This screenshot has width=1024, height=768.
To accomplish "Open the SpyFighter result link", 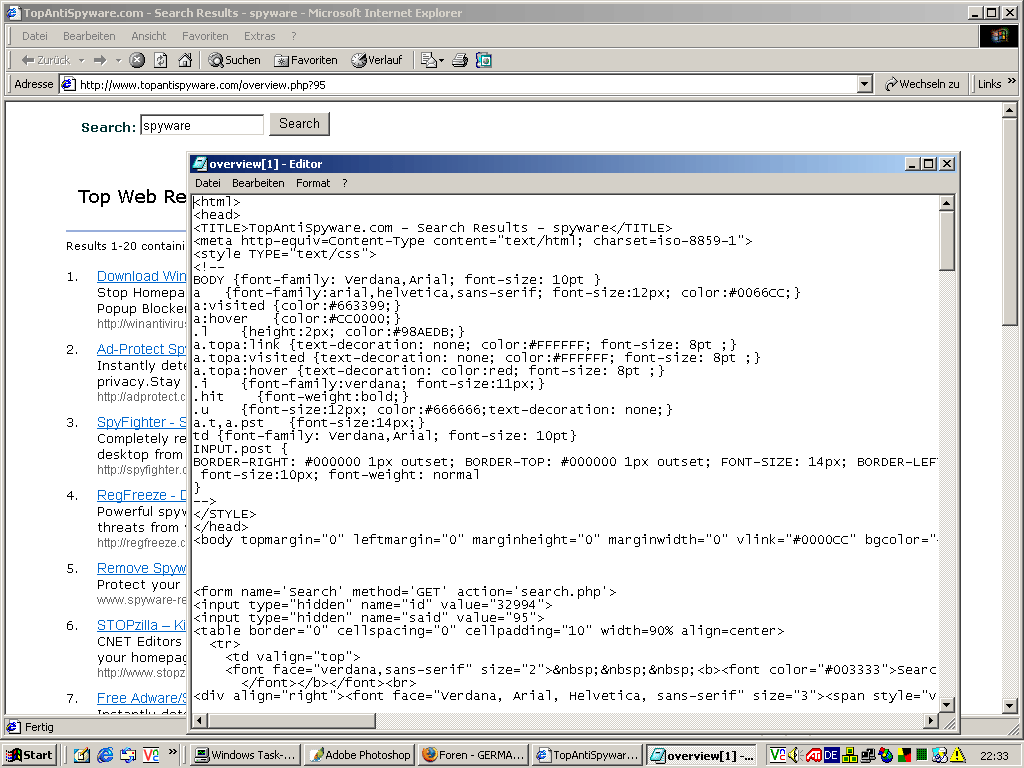I will [x=142, y=423].
